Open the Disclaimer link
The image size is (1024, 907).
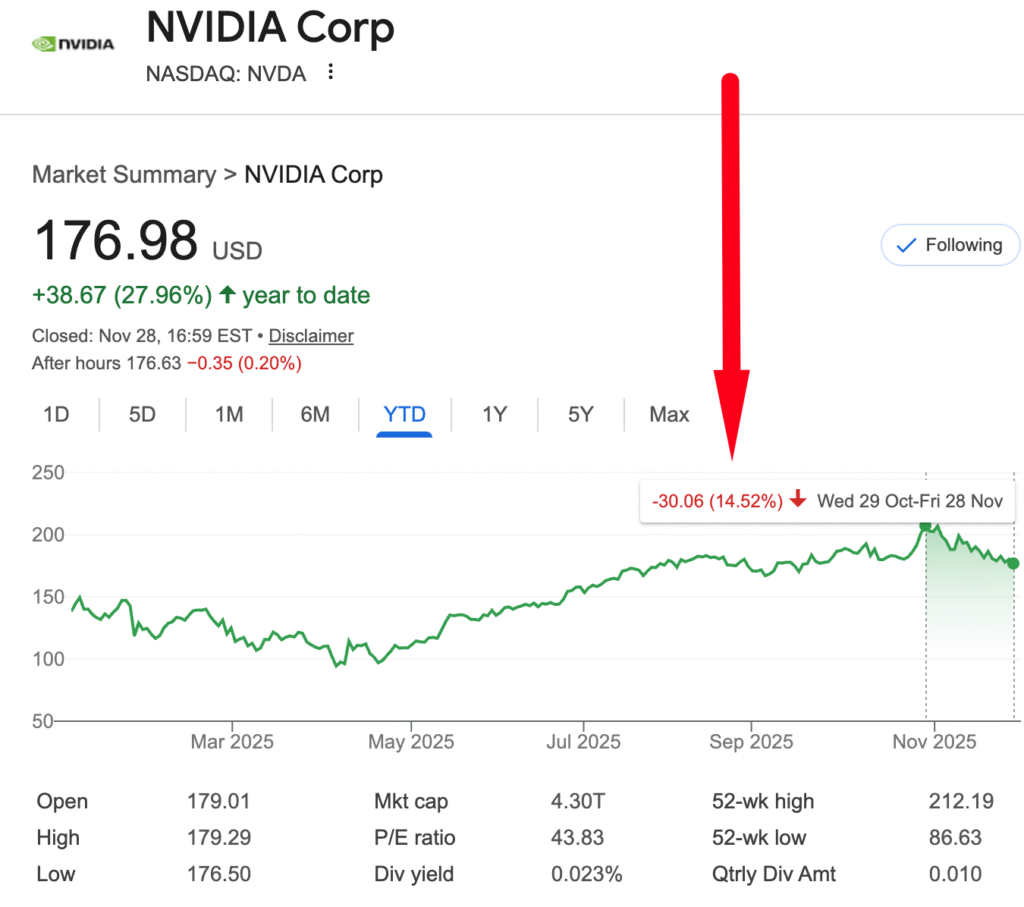tap(311, 336)
